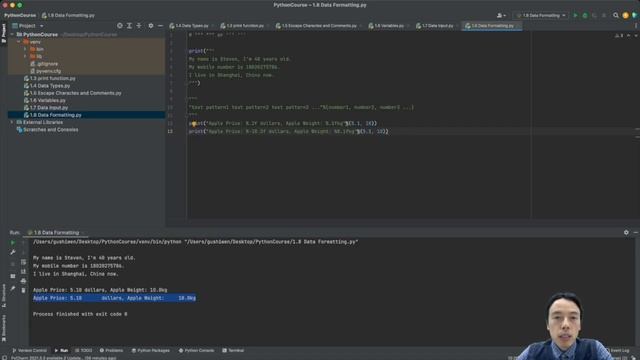Viewport: 640px width, 360px height.
Task: Run the script with the green Run button in the top toolbar
Action: coord(576,16)
